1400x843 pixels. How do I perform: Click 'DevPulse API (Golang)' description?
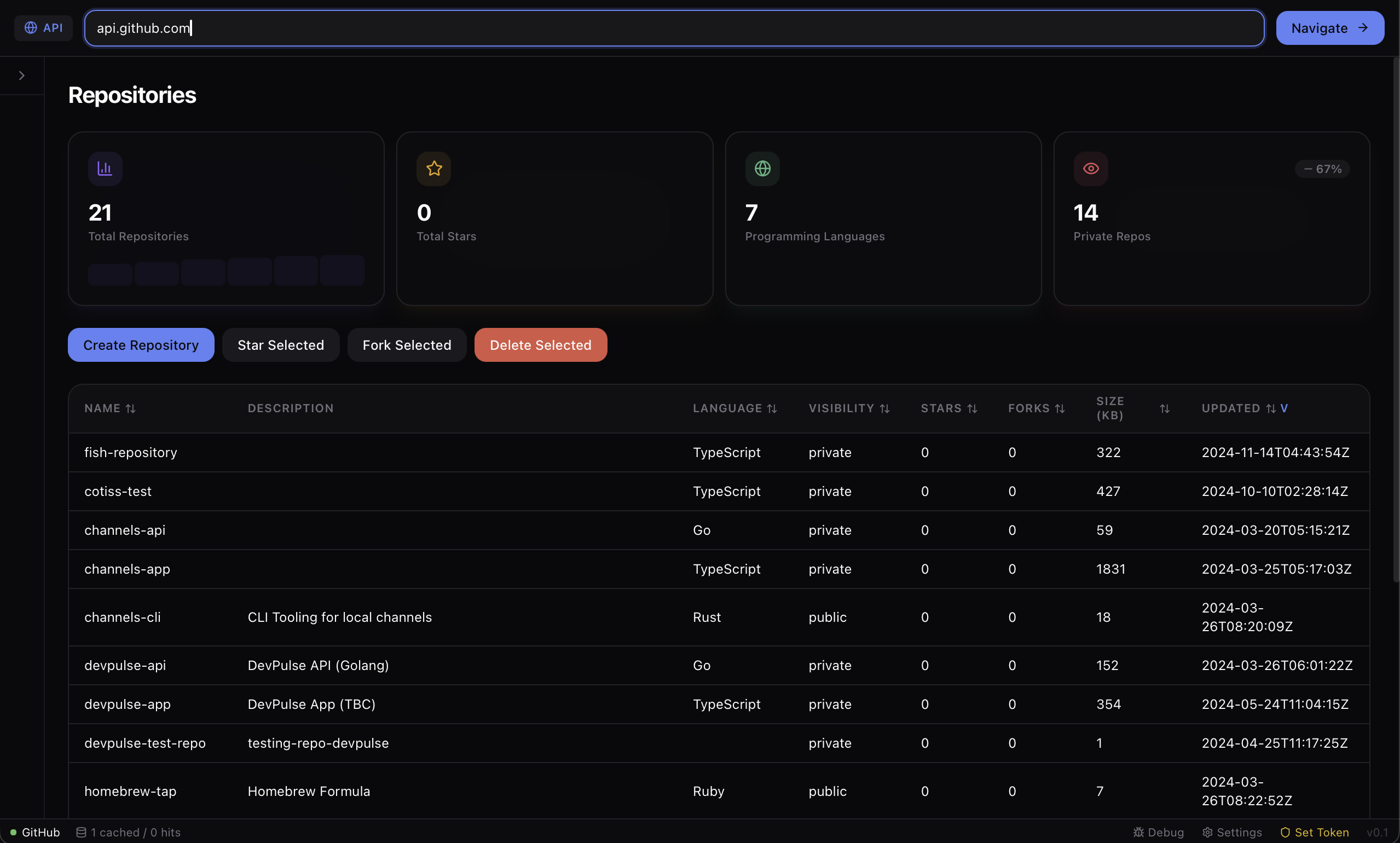(x=318, y=666)
